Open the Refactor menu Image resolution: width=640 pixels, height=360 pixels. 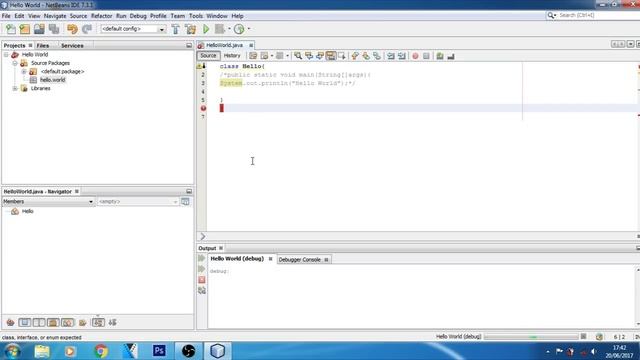click(101, 16)
